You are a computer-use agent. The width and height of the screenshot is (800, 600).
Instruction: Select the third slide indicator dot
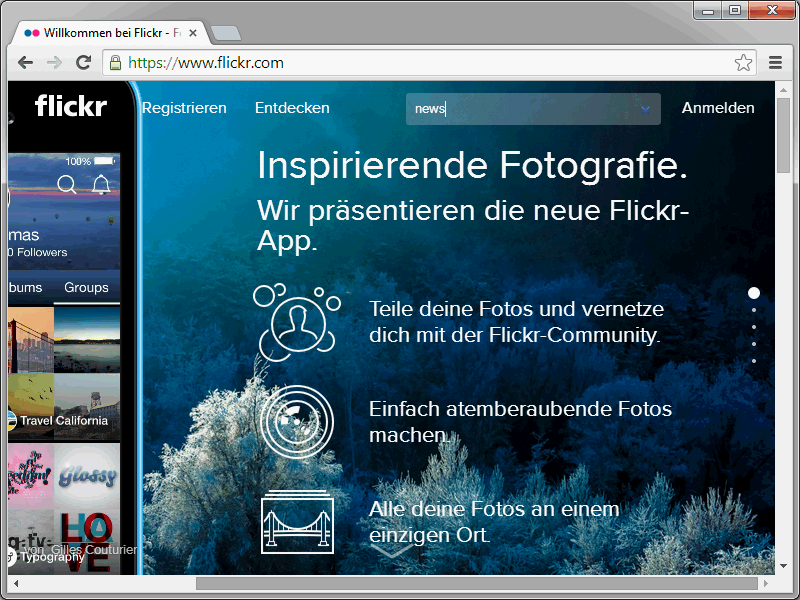tap(754, 327)
